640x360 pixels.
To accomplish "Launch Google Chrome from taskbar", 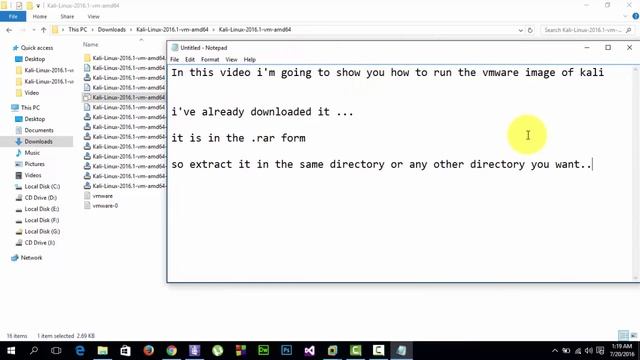I will click(171, 351).
